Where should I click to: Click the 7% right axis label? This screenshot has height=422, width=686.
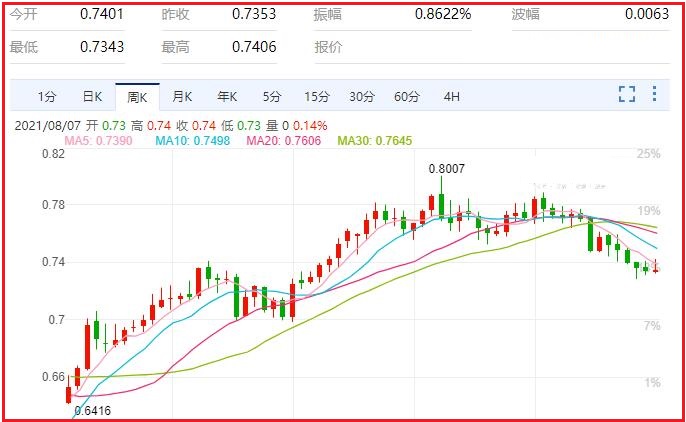(652, 326)
